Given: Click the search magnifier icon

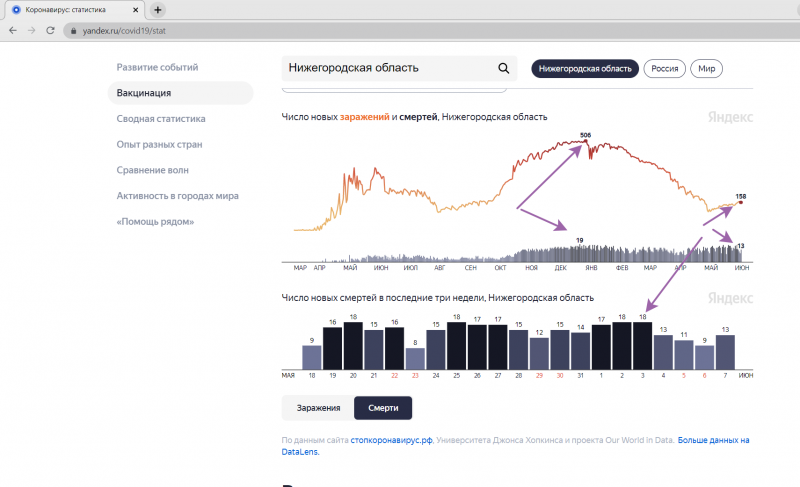Looking at the screenshot, I should pos(503,69).
